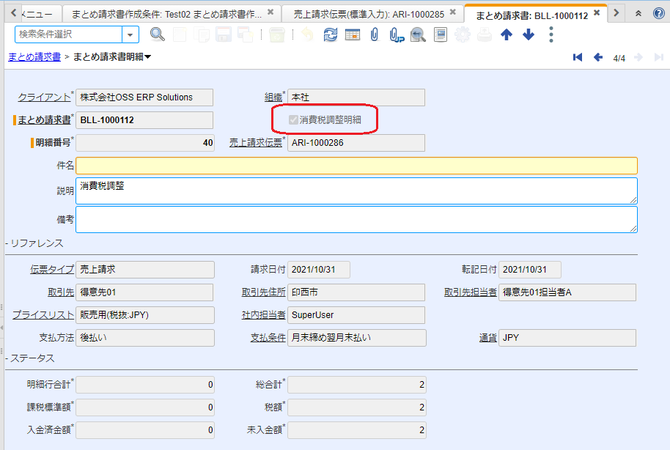670x450 pixels.
Task: Open the 検索条件選択 dropdown arrow
Action: pyautogui.click(x=130, y=34)
